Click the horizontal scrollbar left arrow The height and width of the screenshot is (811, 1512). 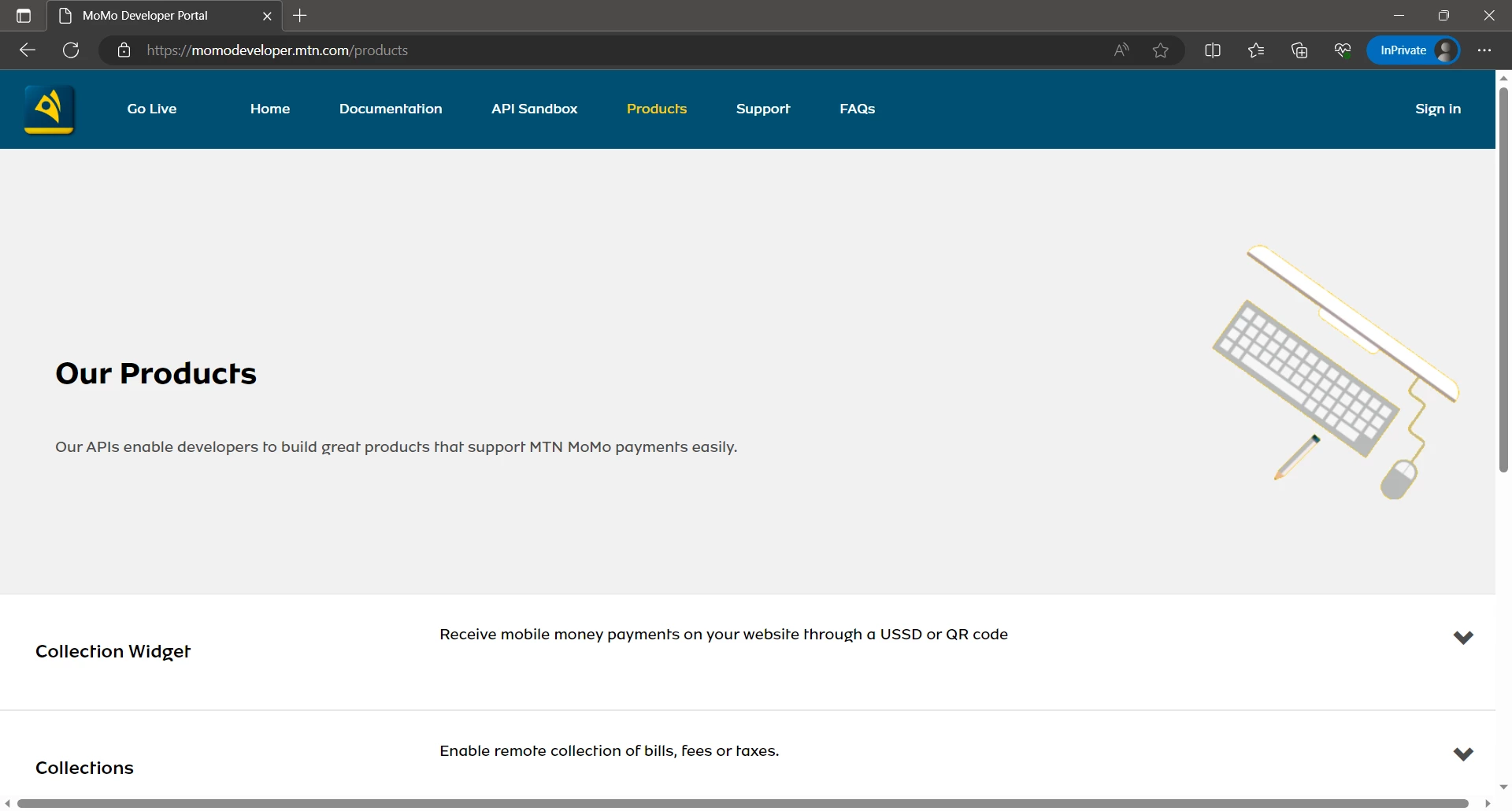coord(7,804)
